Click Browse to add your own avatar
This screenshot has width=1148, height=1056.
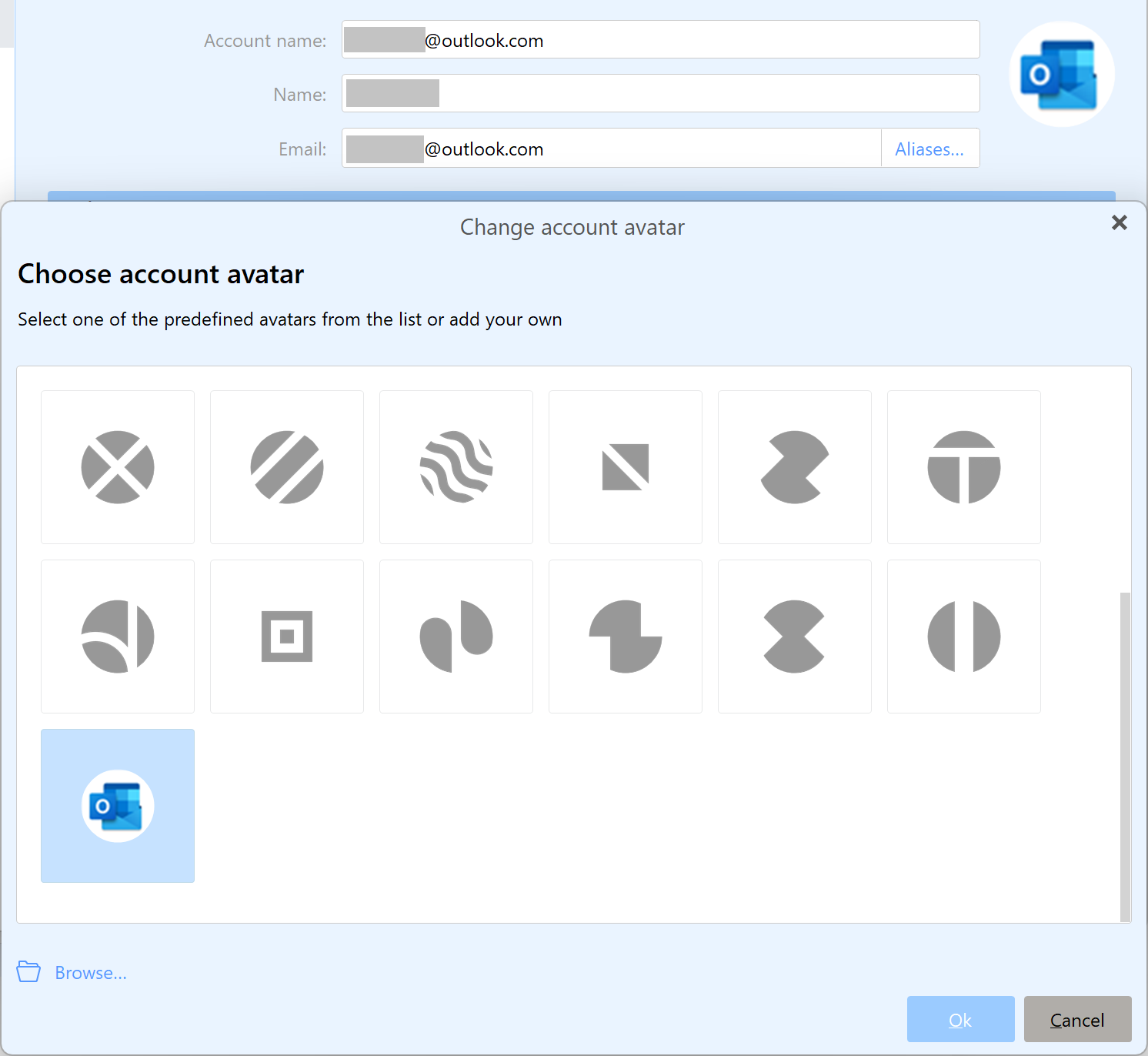pos(90,973)
